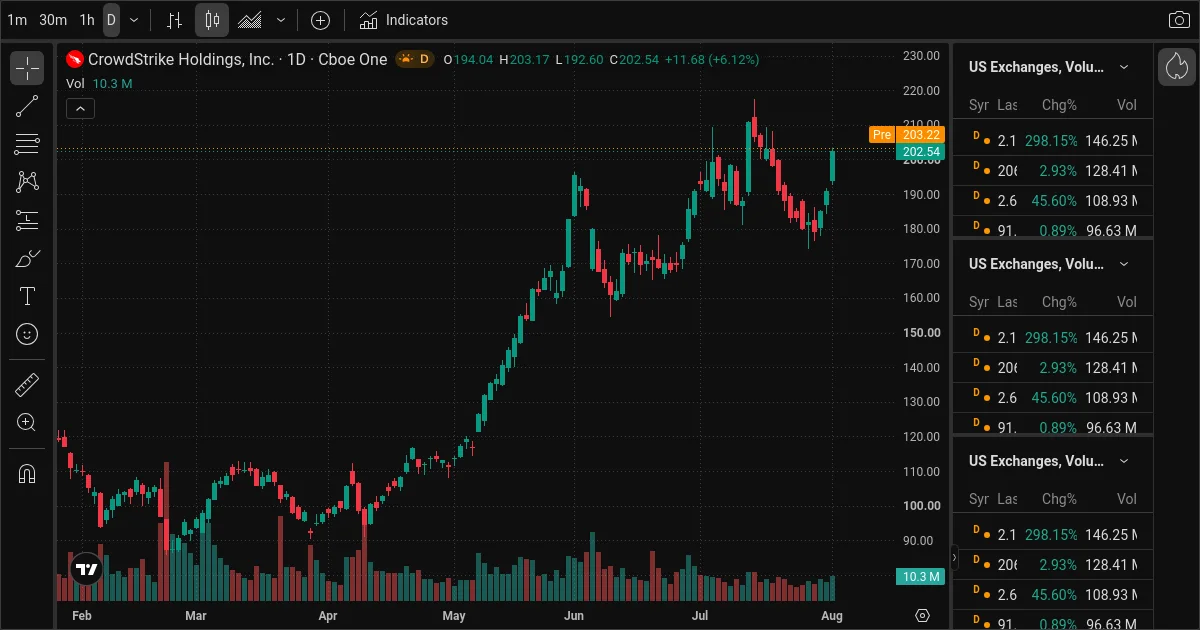This screenshot has width=1200, height=630.
Task: Switch to the 30m interval
Action: coord(53,20)
